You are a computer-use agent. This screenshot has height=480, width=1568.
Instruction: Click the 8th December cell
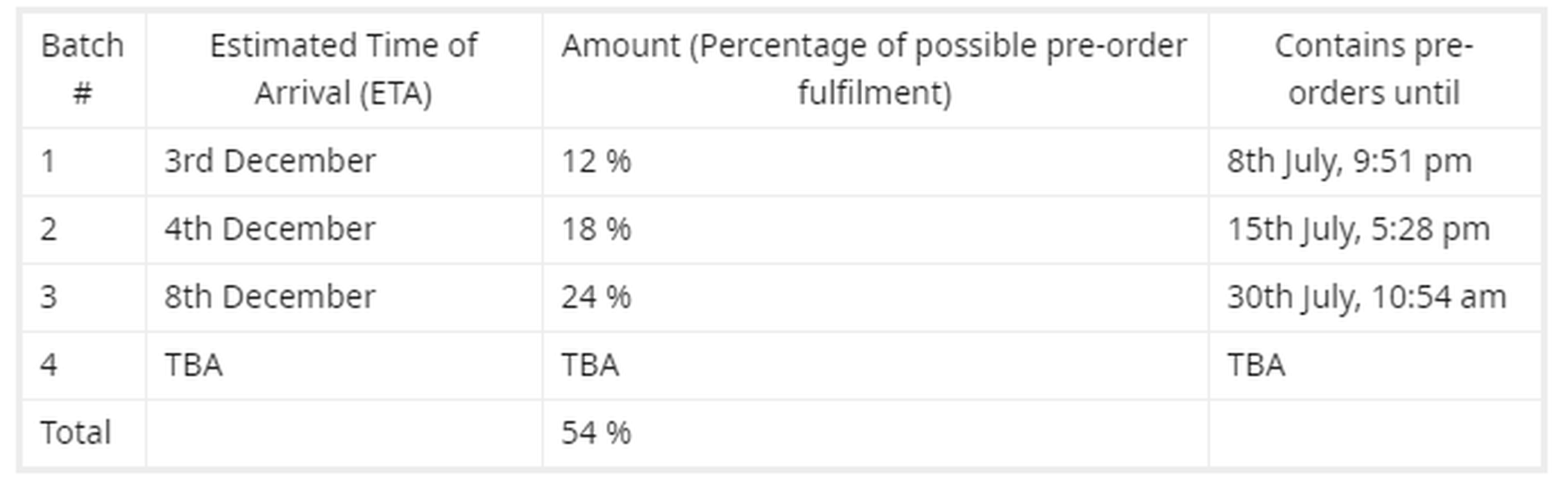coord(344,297)
